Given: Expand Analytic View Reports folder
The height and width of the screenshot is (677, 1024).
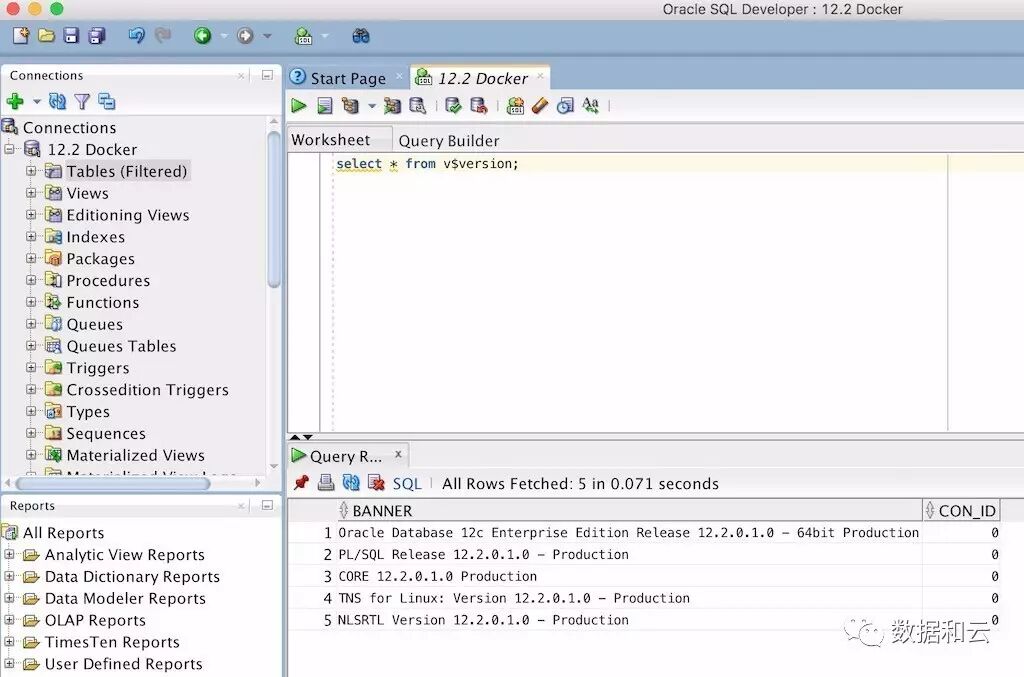Looking at the screenshot, I should tap(9, 555).
